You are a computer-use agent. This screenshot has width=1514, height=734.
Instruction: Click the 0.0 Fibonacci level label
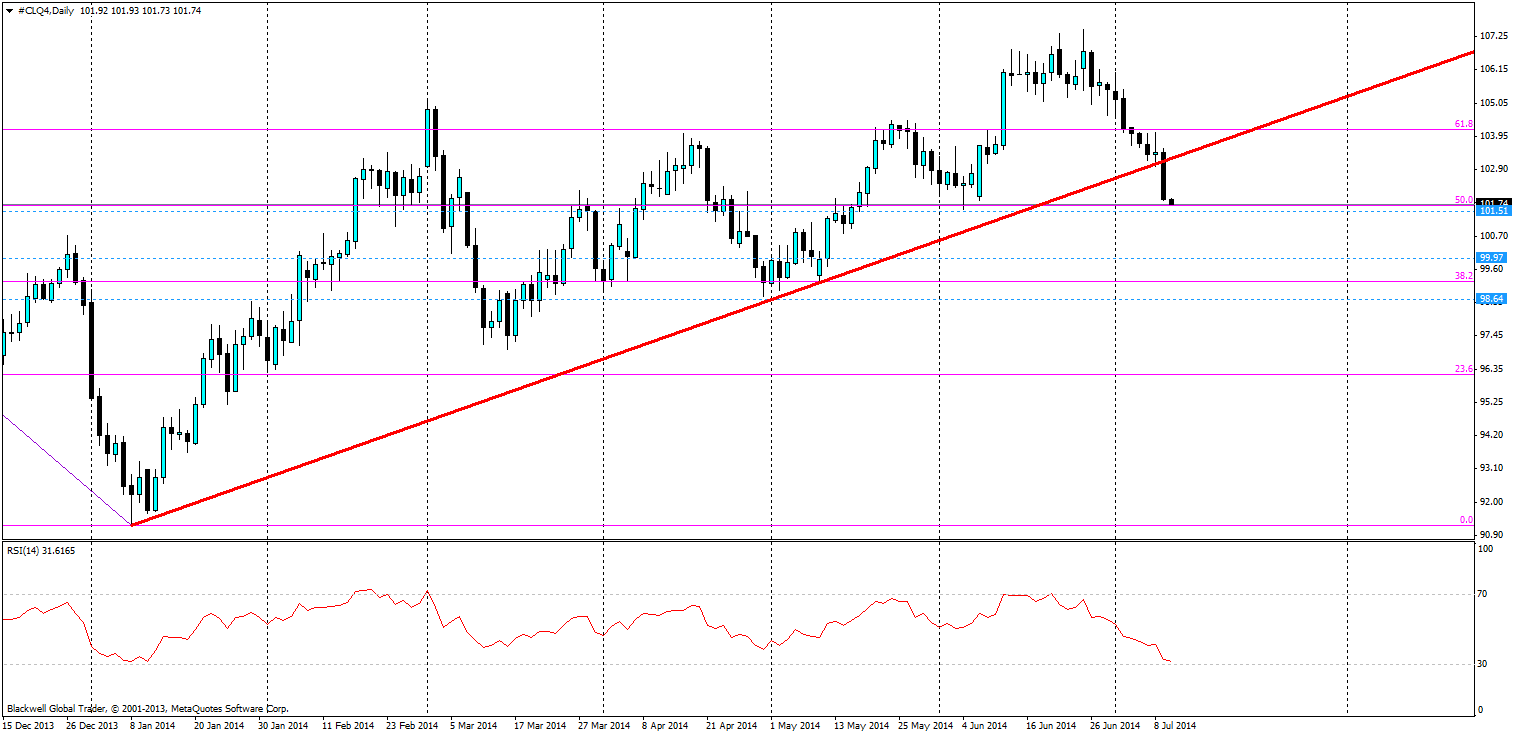[1466, 520]
